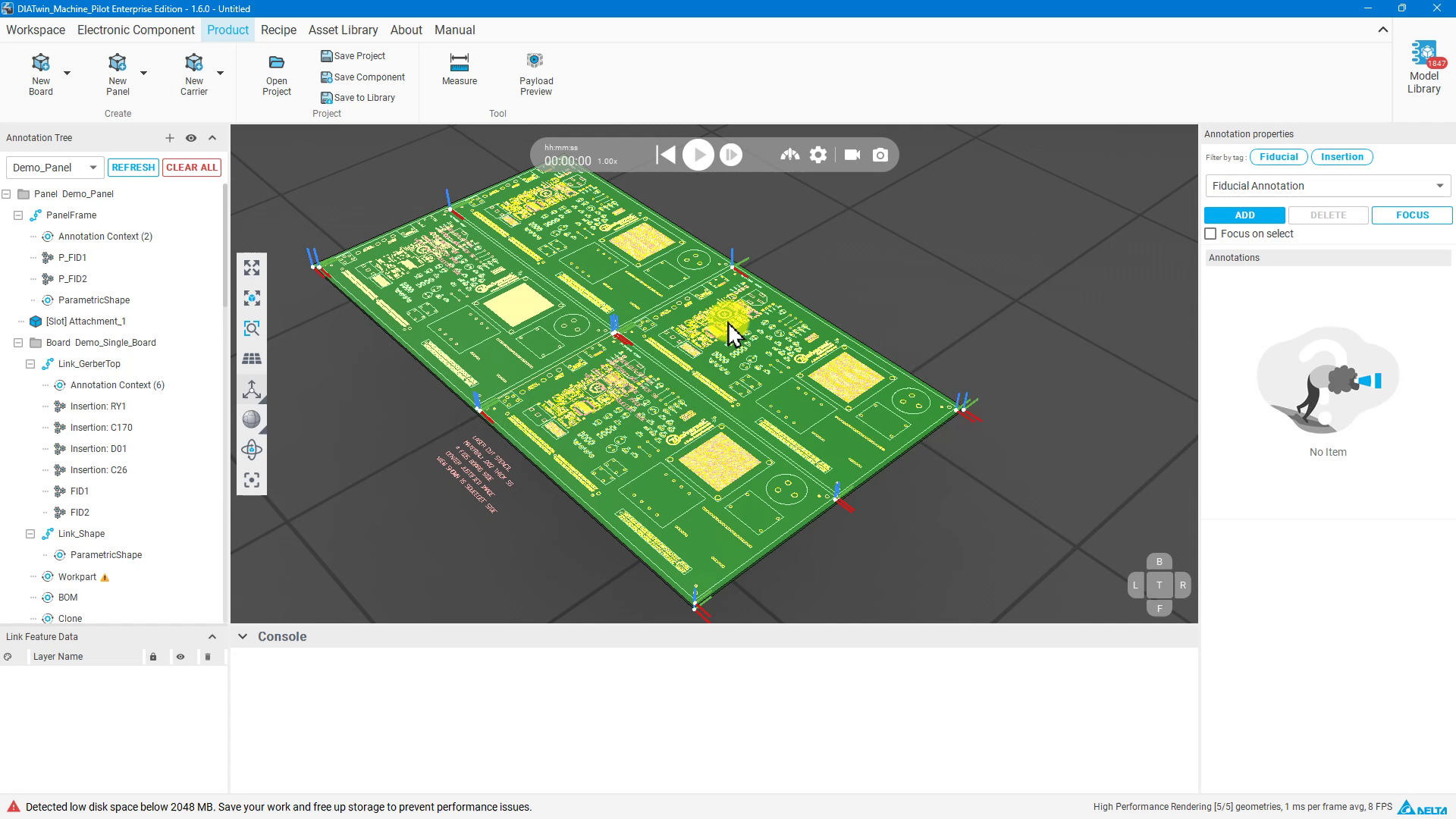Collapse the PanelFrame tree node
This screenshot has width=1456, height=819.
pos(18,215)
